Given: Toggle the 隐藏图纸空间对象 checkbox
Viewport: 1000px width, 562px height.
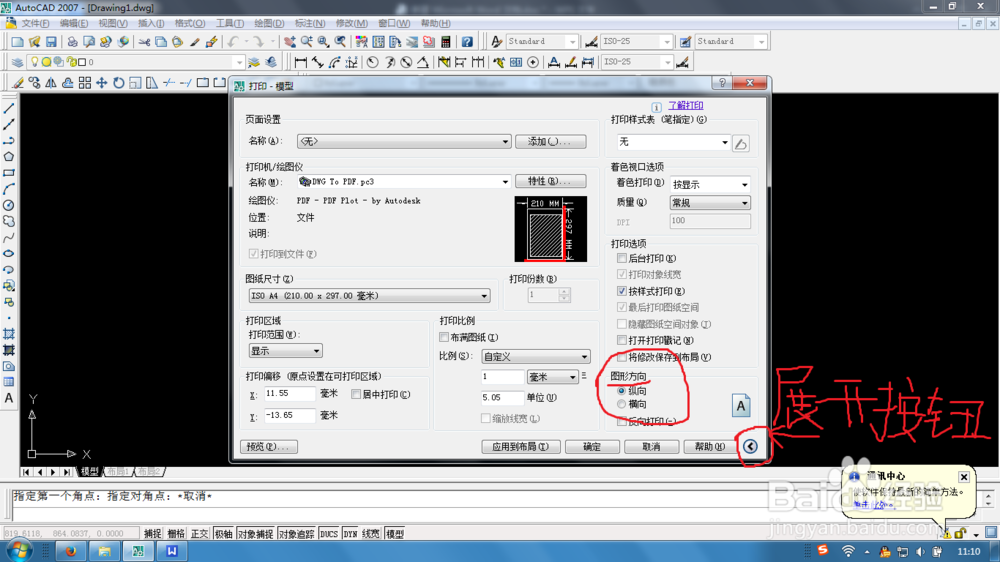Looking at the screenshot, I should pos(622,324).
